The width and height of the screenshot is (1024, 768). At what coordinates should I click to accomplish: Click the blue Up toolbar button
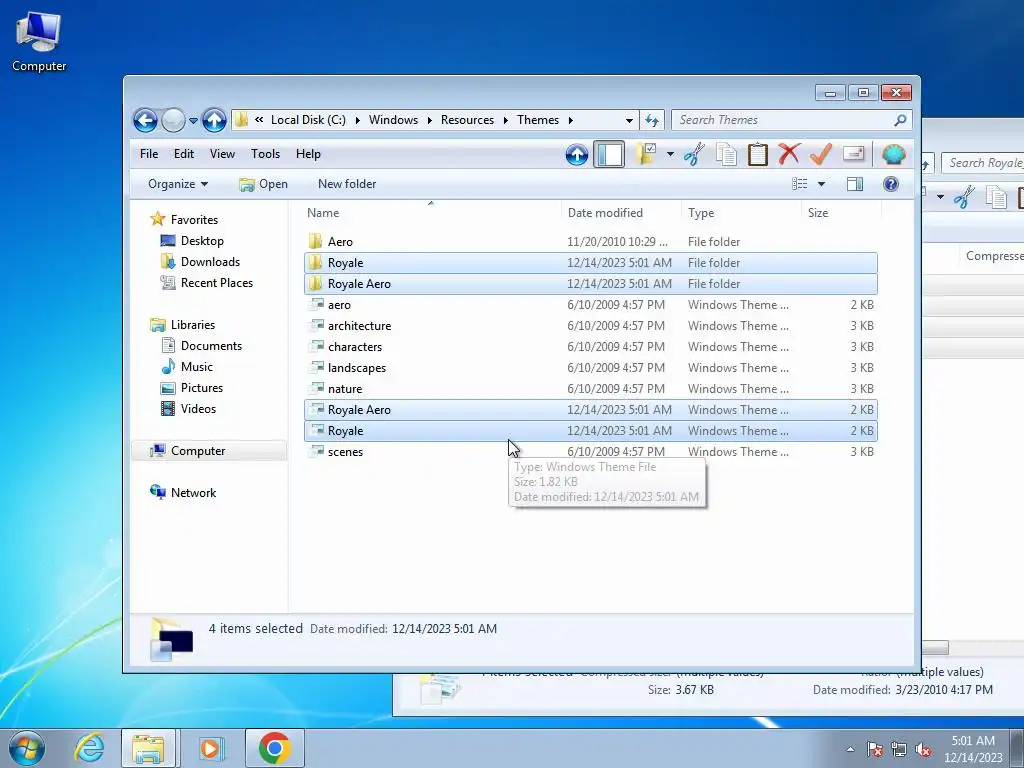[577, 155]
